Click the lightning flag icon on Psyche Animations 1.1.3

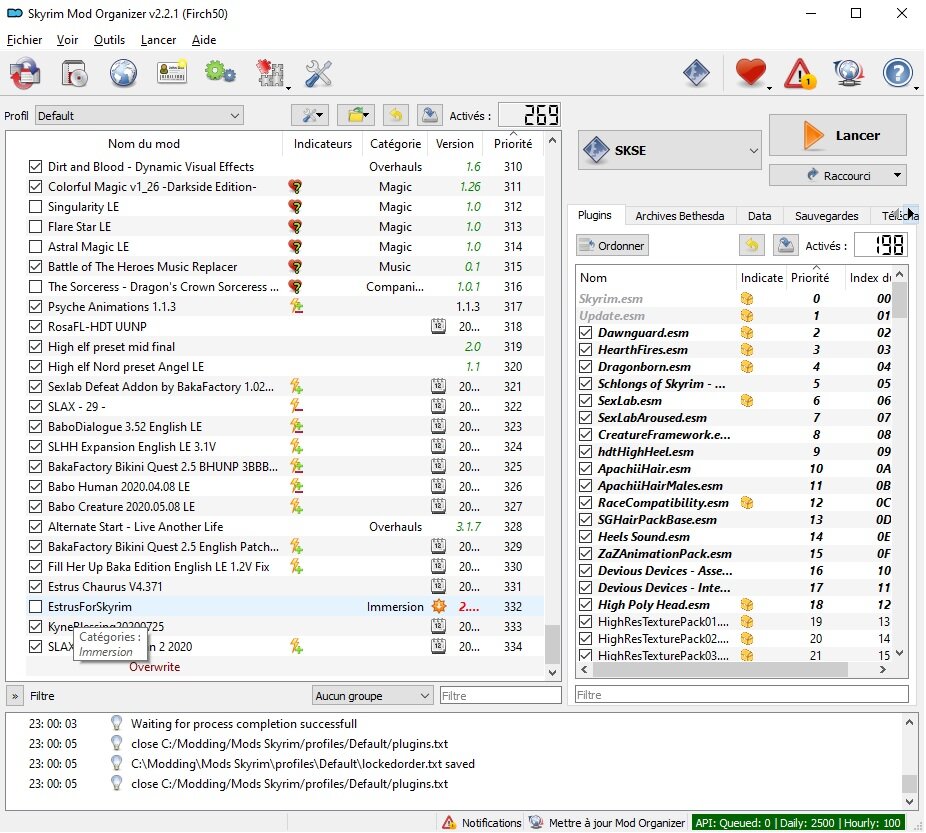click(x=296, y=307)
